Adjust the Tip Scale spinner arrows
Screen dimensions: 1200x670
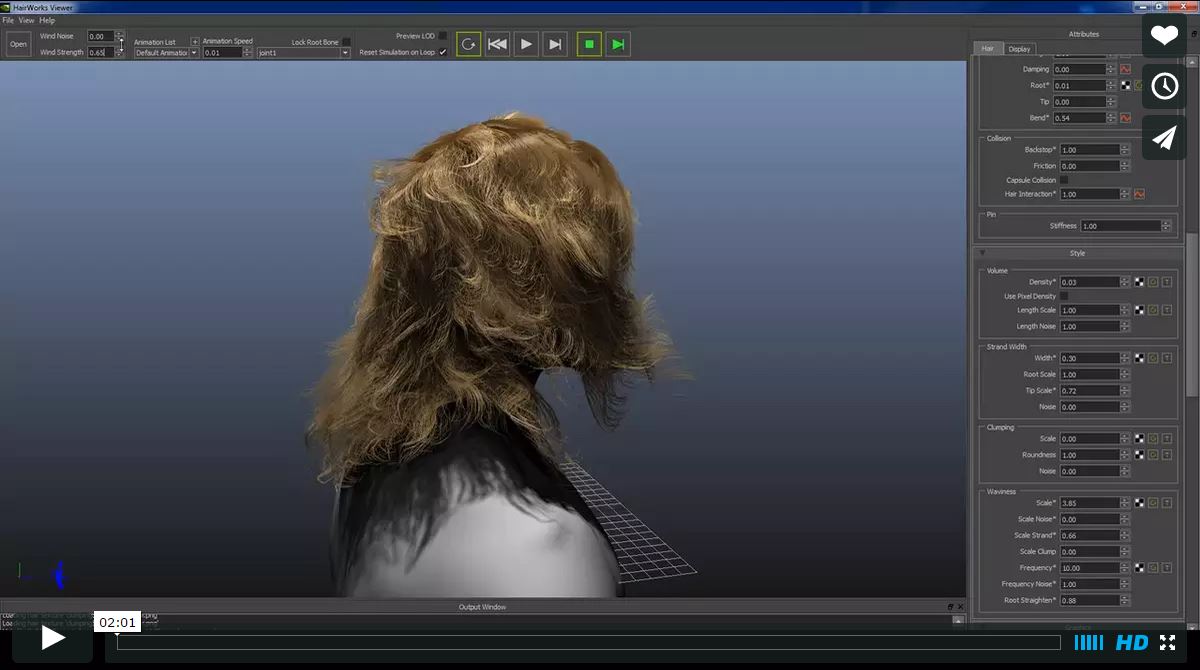click(1125, 391)
